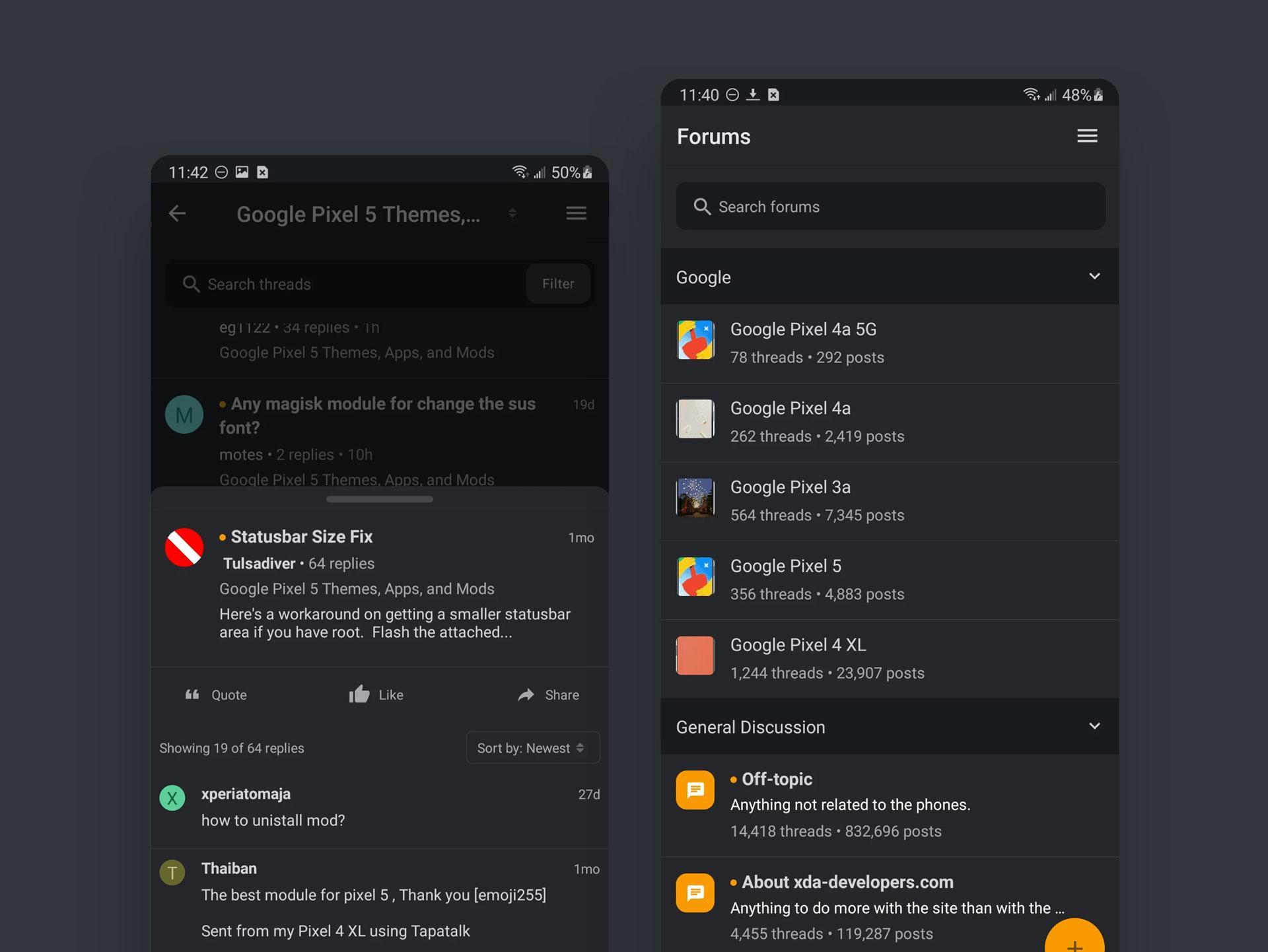The width and height of the screenshot is (1268, 952).
Task: Tap the back arrow on the thread view
Action: (177, 213)
